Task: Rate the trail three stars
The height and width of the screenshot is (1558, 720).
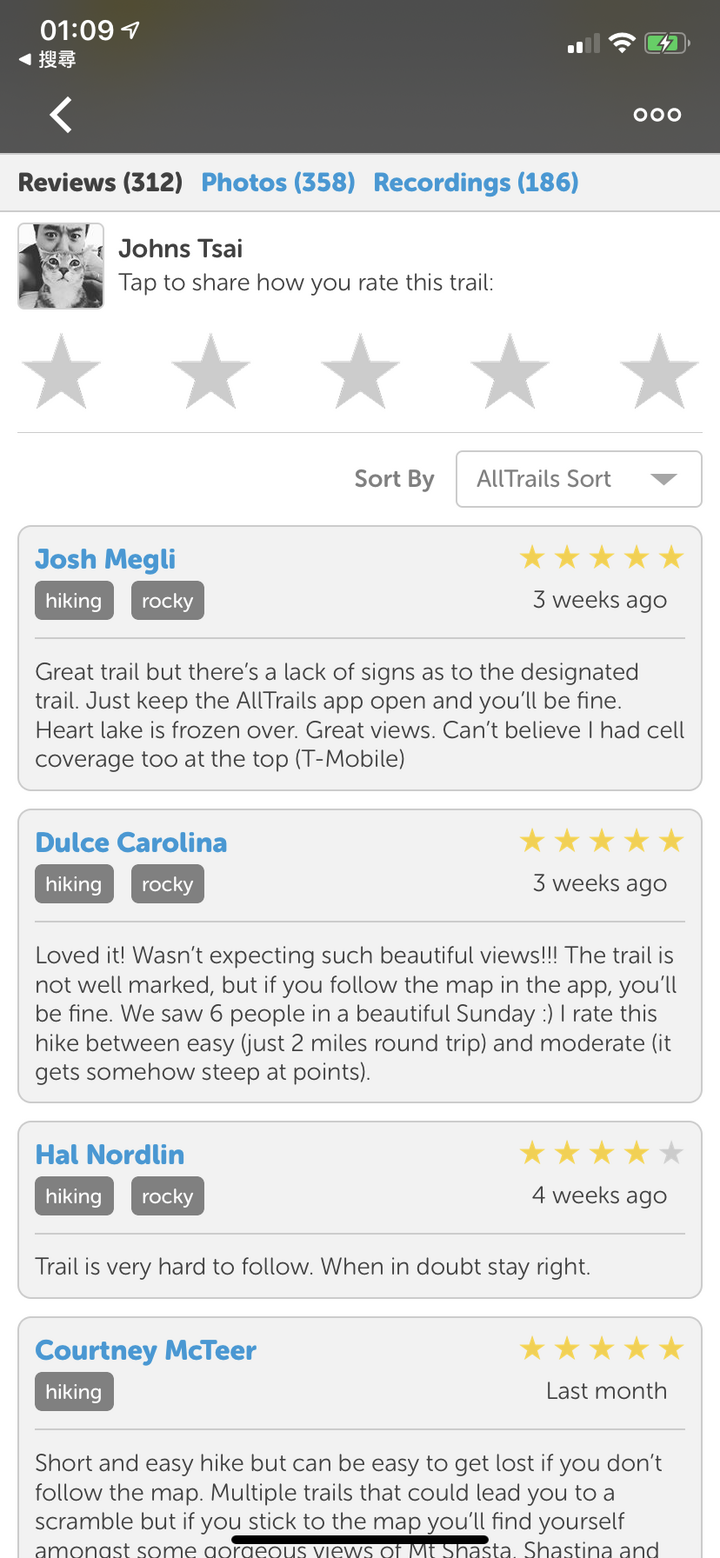Action: coord(360,372)
